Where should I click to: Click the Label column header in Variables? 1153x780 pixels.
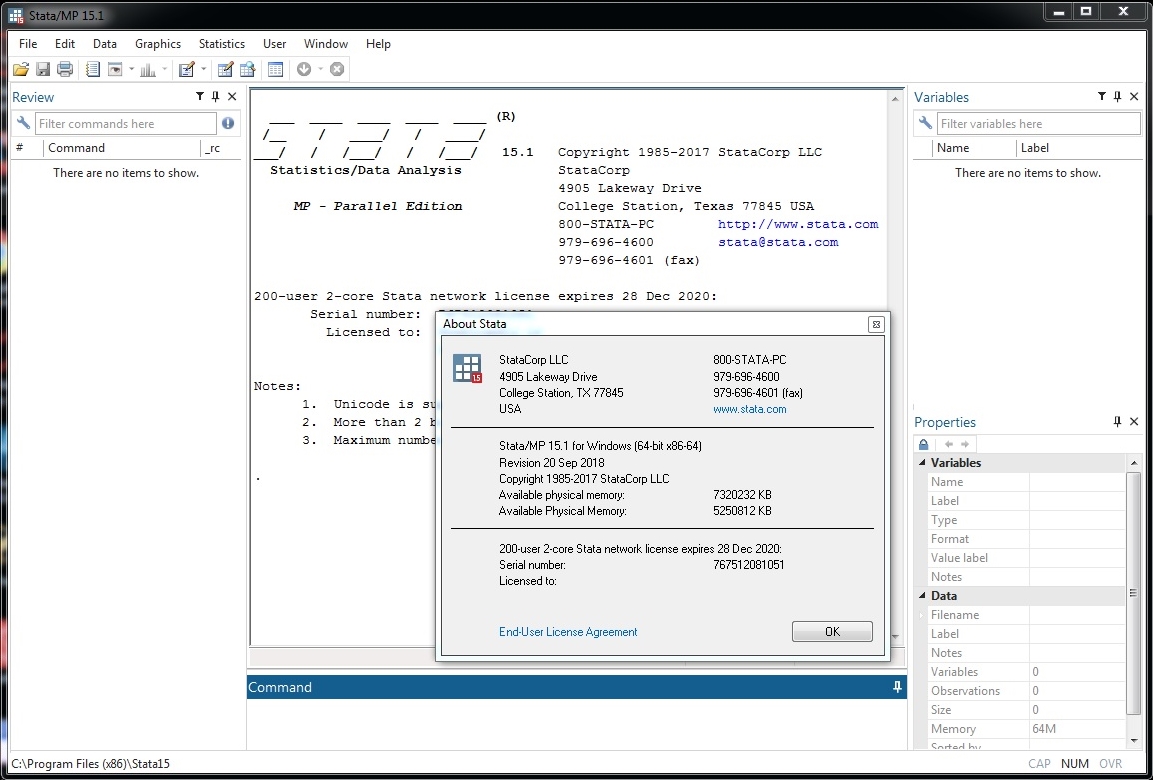click(x=1079, y=148)
